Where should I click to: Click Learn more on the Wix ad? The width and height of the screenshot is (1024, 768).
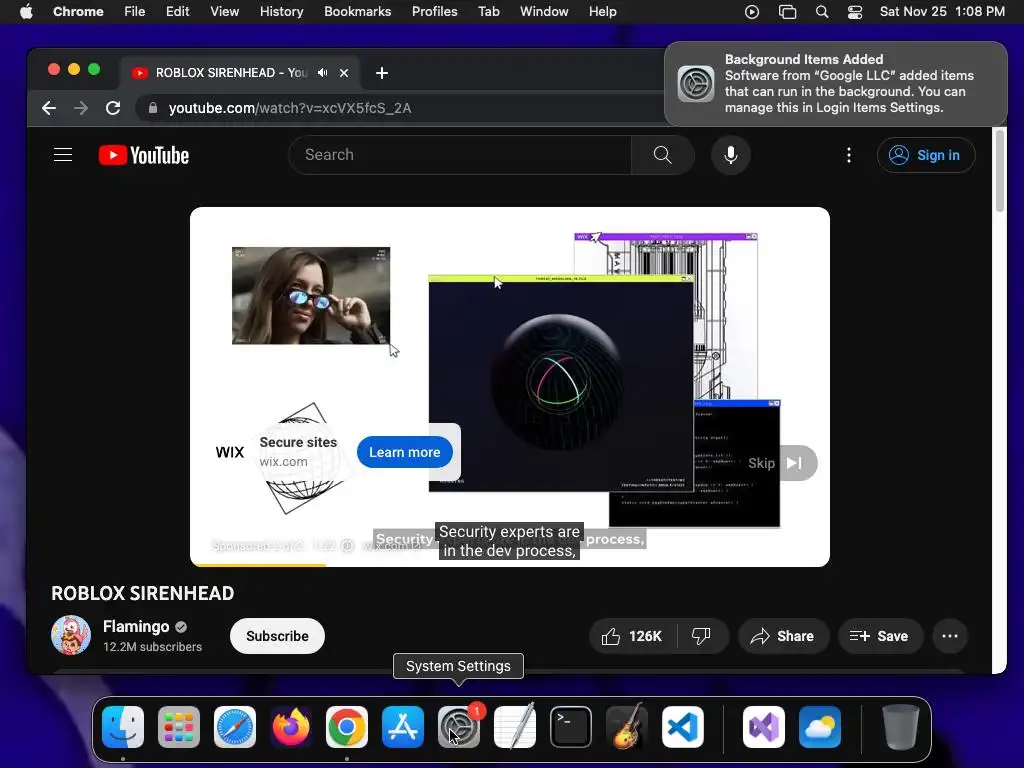(405, 452)
